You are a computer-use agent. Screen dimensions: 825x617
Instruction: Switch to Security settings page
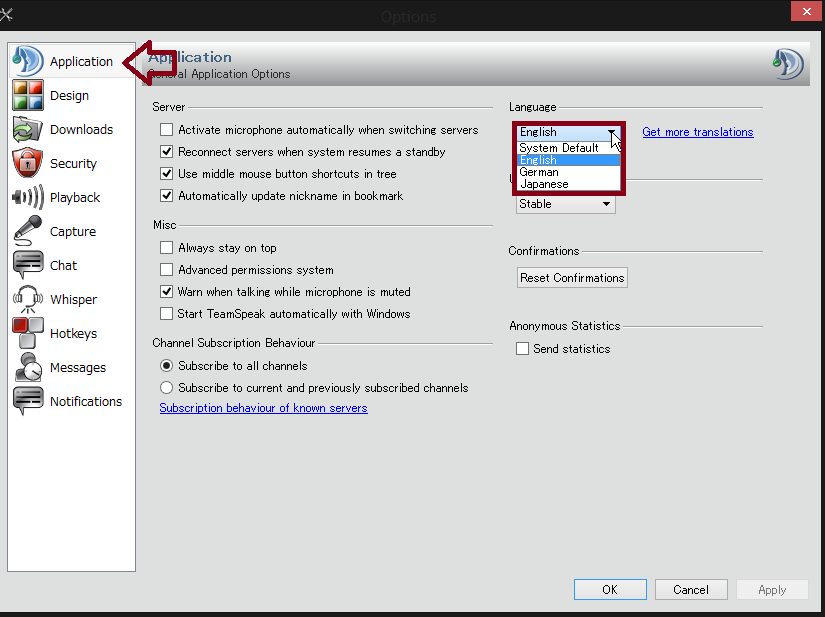click(73, 164)
